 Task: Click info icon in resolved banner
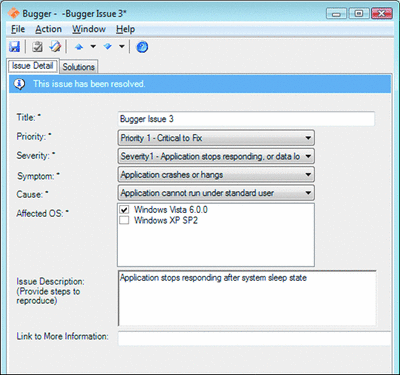[x=19, y=84]
